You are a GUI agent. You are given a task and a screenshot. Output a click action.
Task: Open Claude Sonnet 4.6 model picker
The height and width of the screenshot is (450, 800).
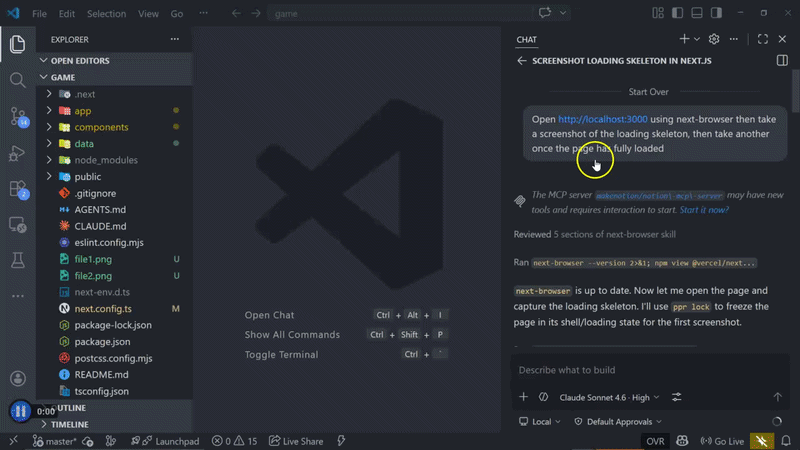click(x=609, y=397)
